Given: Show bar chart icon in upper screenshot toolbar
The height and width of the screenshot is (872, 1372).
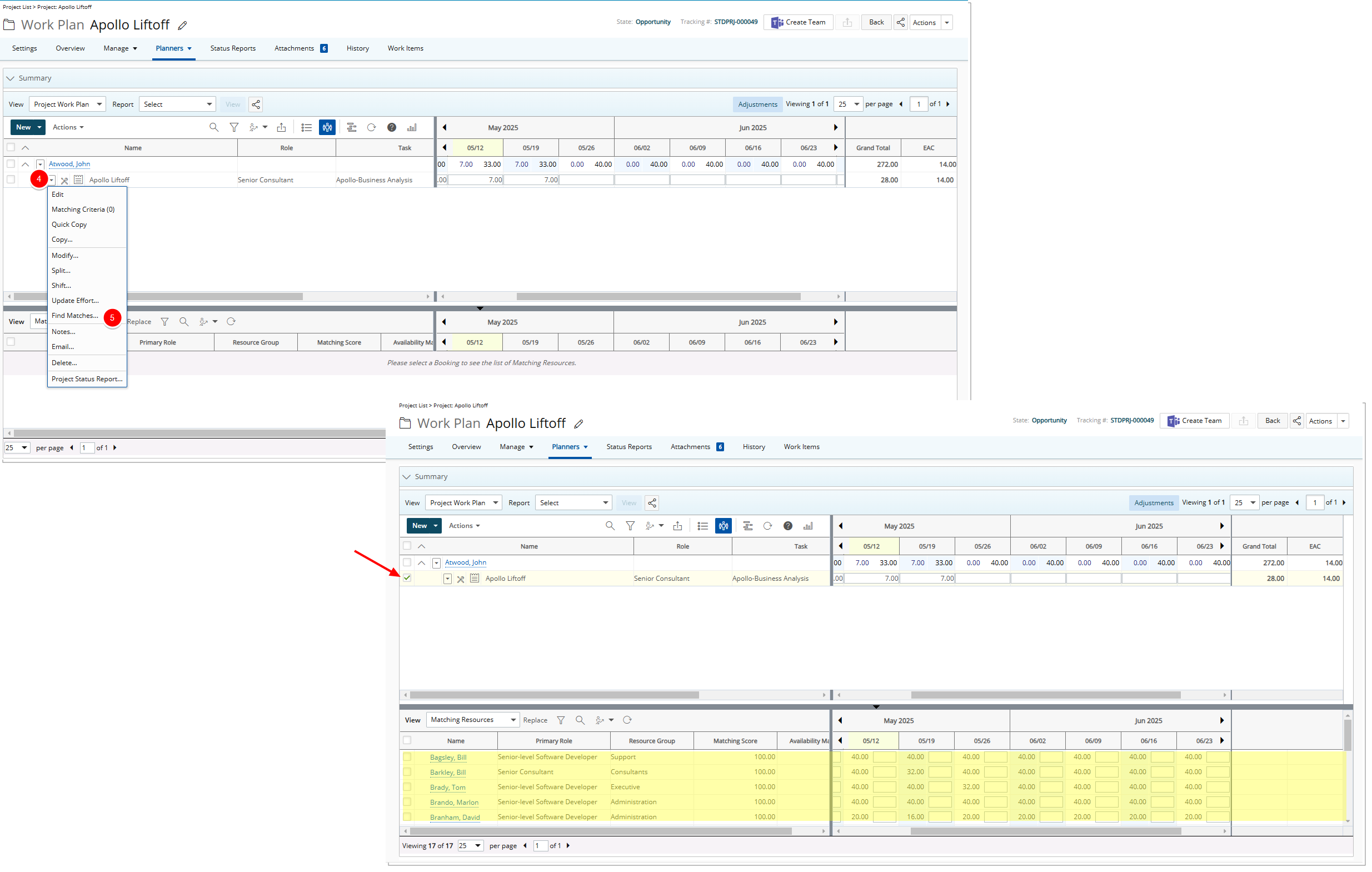Looking at the screenshot, I should (412, 128).
